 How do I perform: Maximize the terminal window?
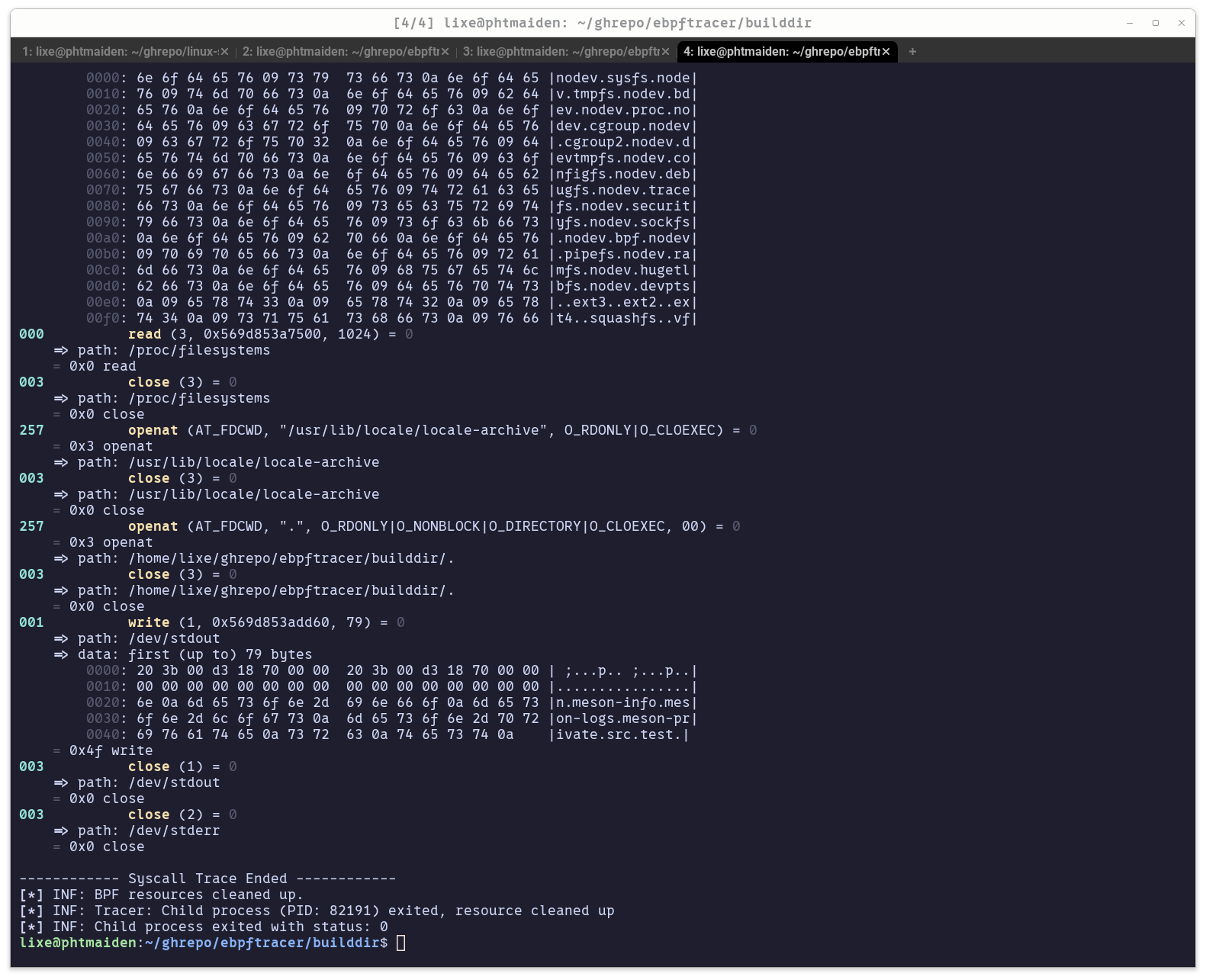(1156, 23)
